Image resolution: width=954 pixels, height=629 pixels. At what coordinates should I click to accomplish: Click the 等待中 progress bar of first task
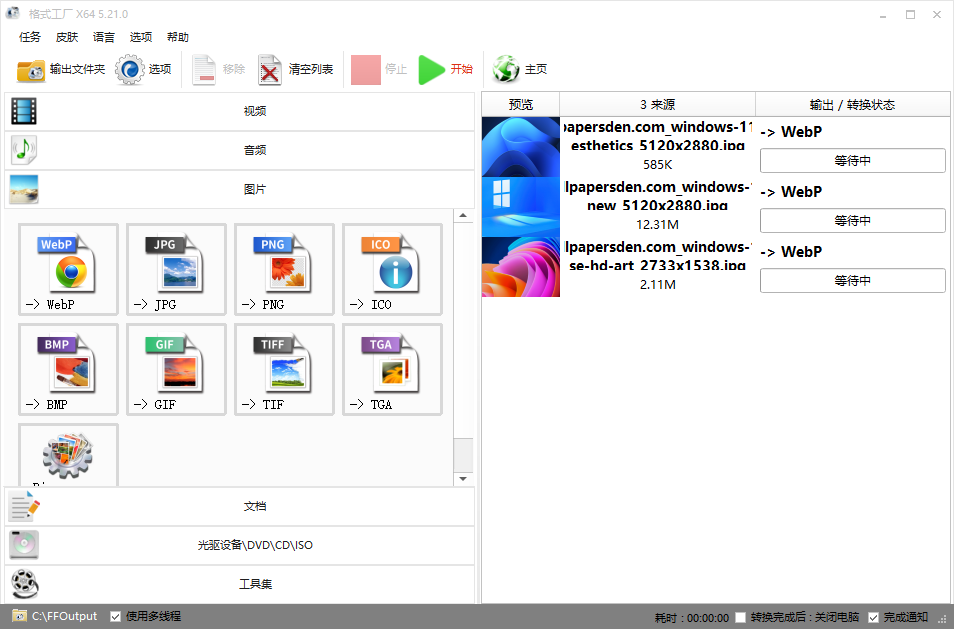tap(852, 160)
